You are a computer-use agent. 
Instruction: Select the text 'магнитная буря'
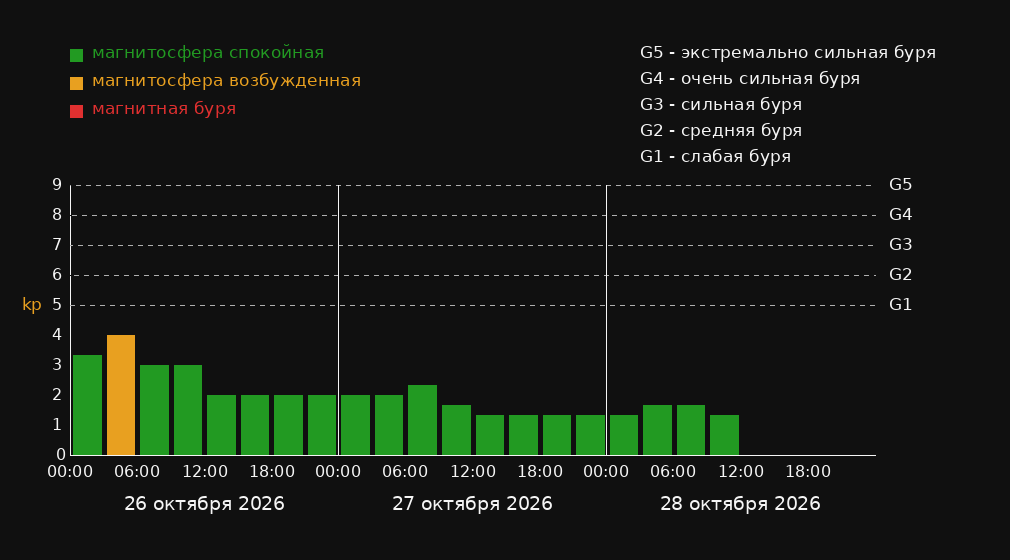164,109
